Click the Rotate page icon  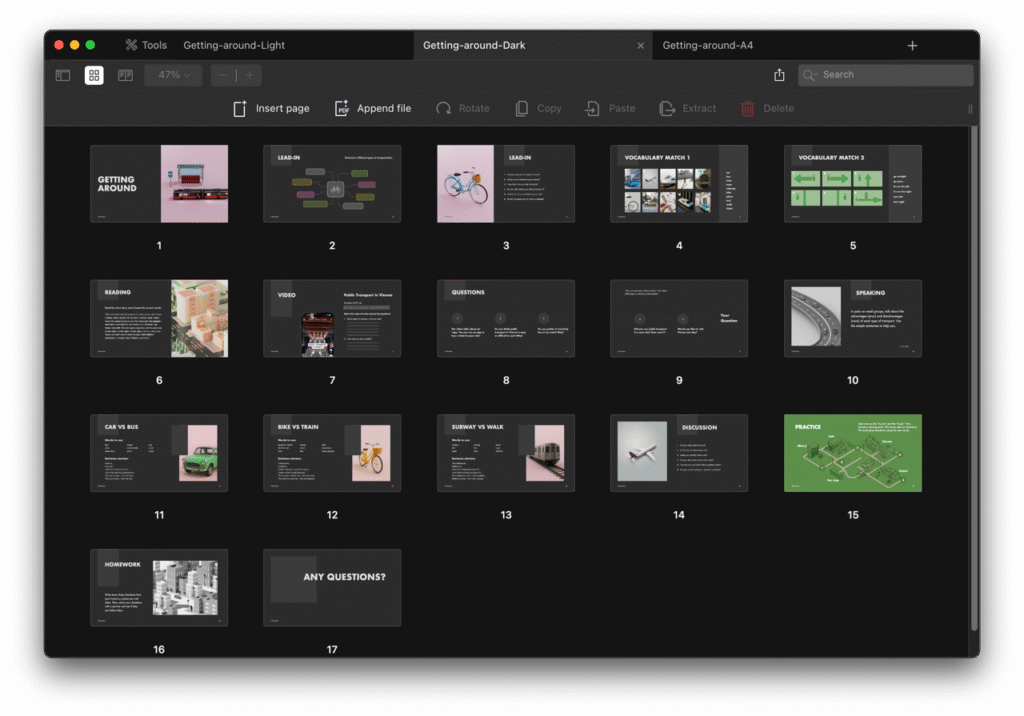click(444, 108)
